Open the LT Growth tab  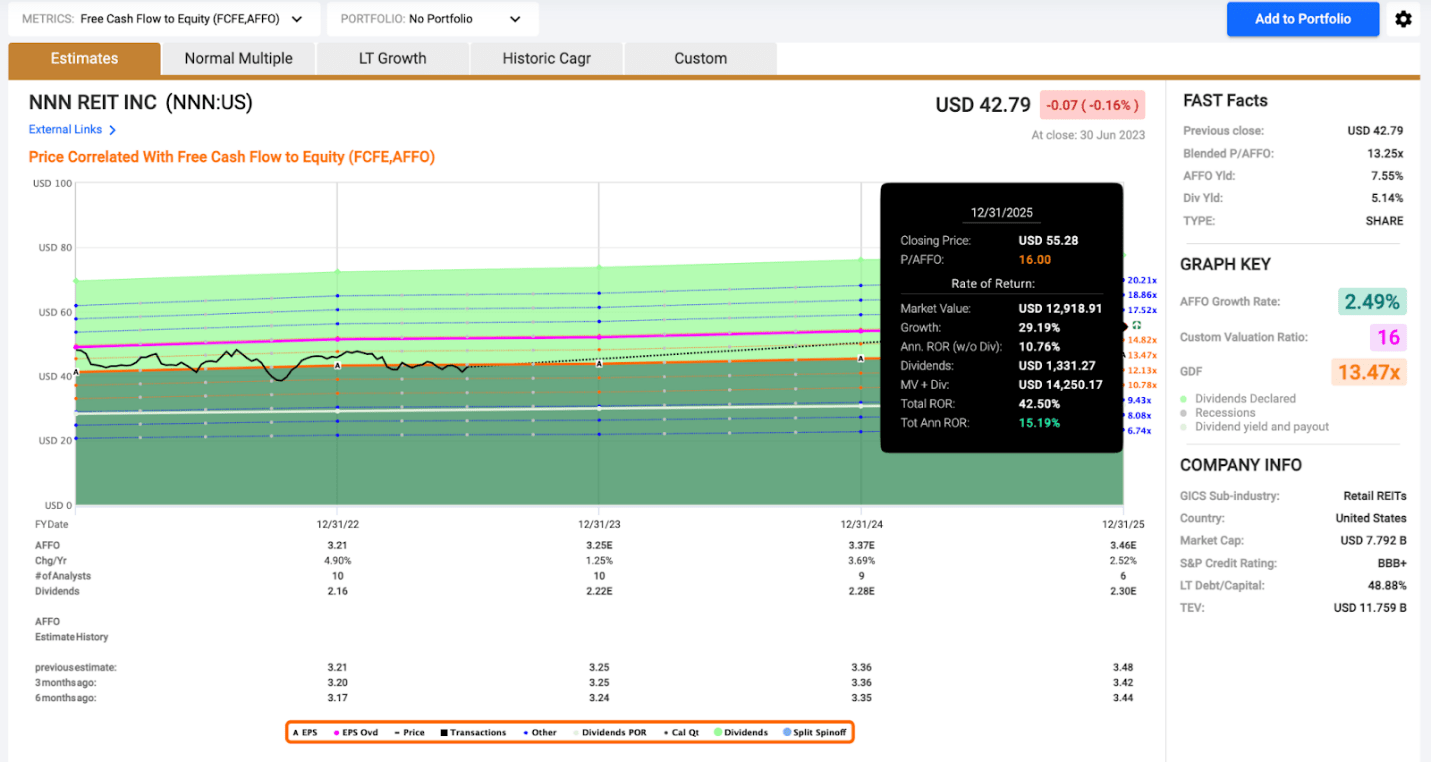(x=392, y=59)
